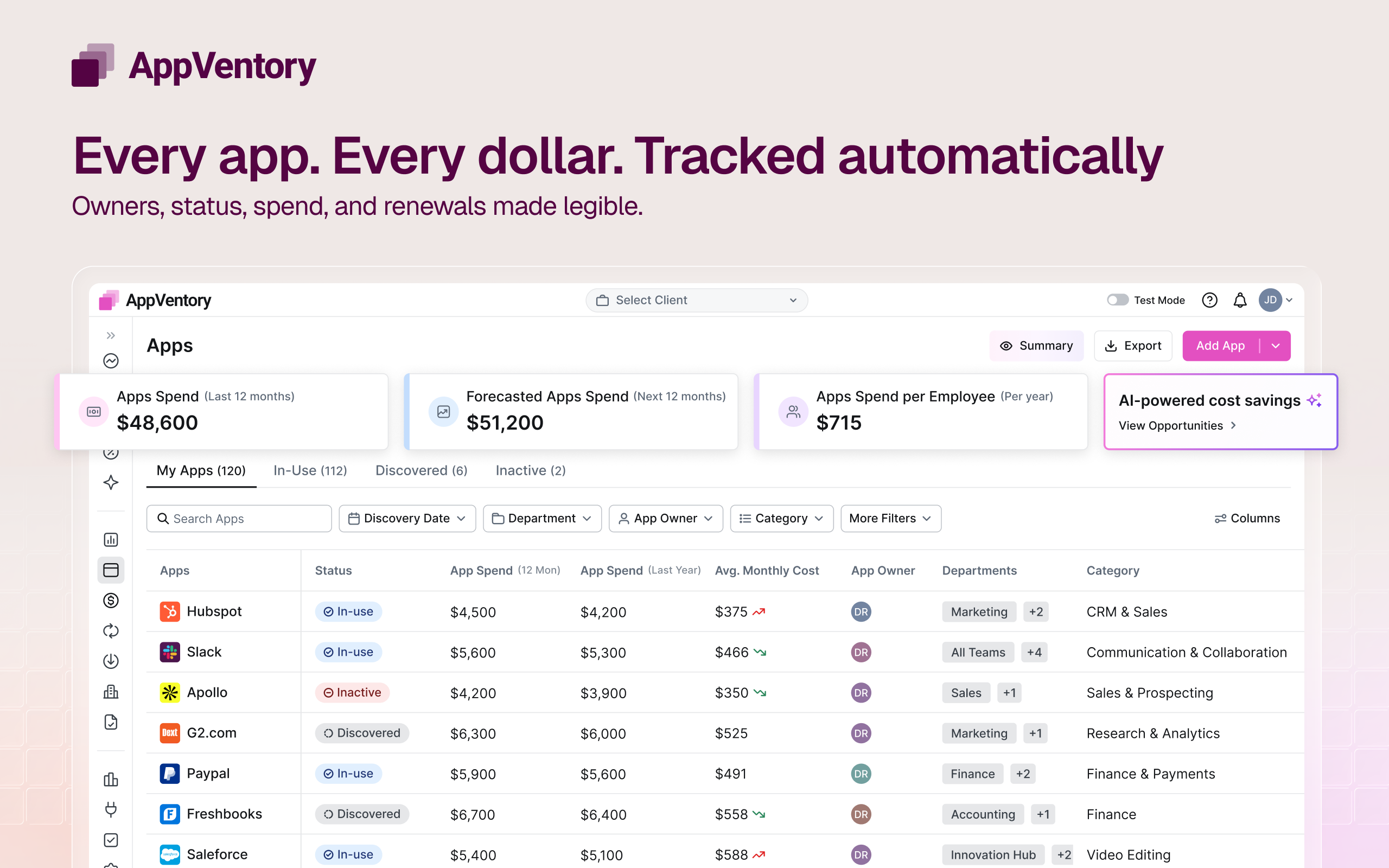The image size is (1389, 868).
Task: Open the dollar spend sidebar icon
Action: coord(111,601)
